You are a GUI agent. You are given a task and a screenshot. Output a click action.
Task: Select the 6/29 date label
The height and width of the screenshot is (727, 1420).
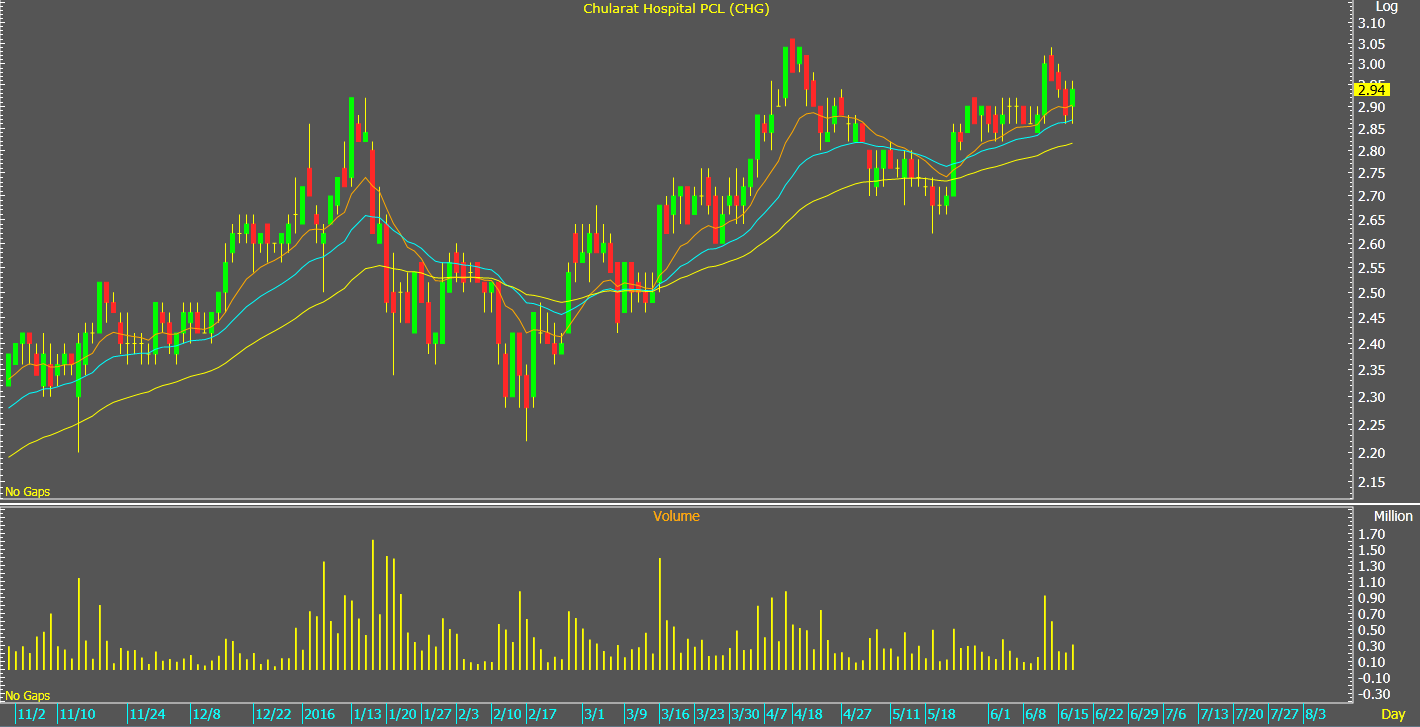[1144, 714]
